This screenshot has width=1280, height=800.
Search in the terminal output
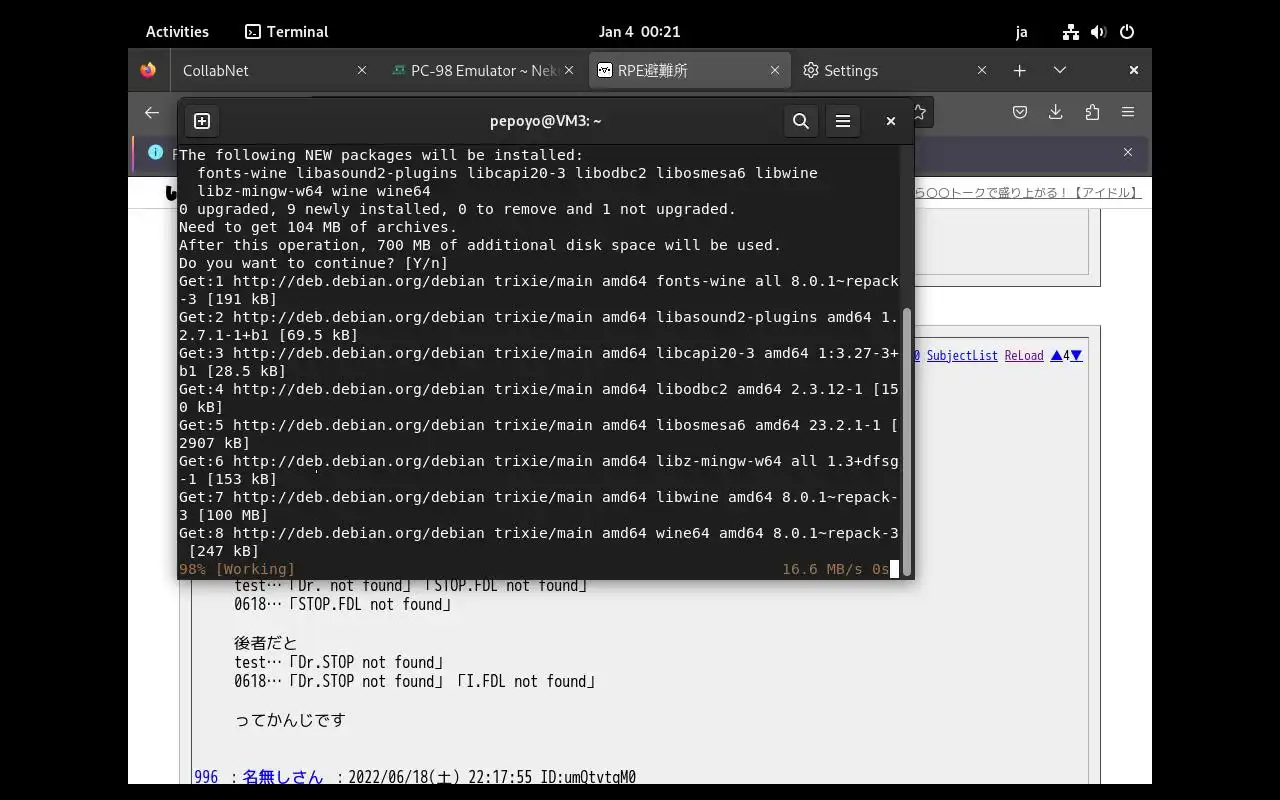[x=801, y=121]
